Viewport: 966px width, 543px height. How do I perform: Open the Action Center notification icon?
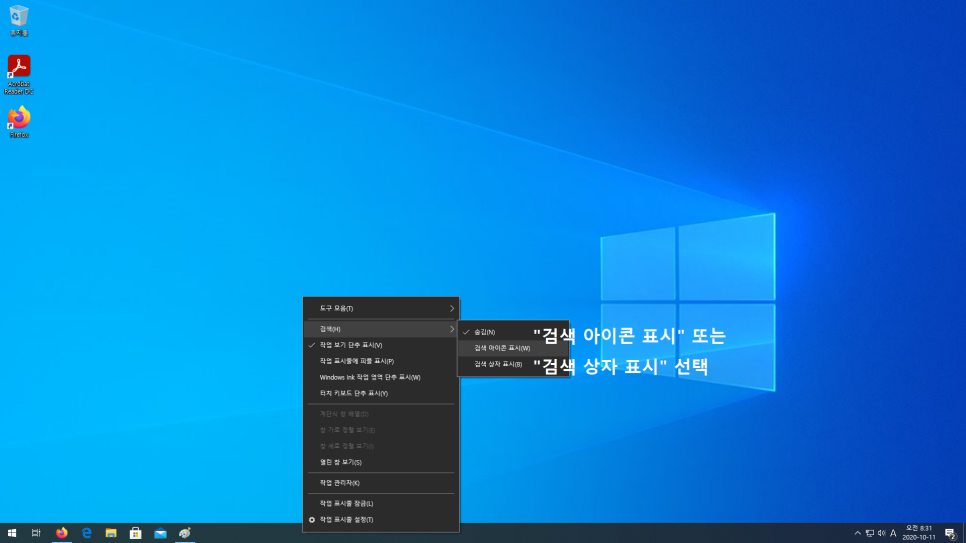click(950, 533)
